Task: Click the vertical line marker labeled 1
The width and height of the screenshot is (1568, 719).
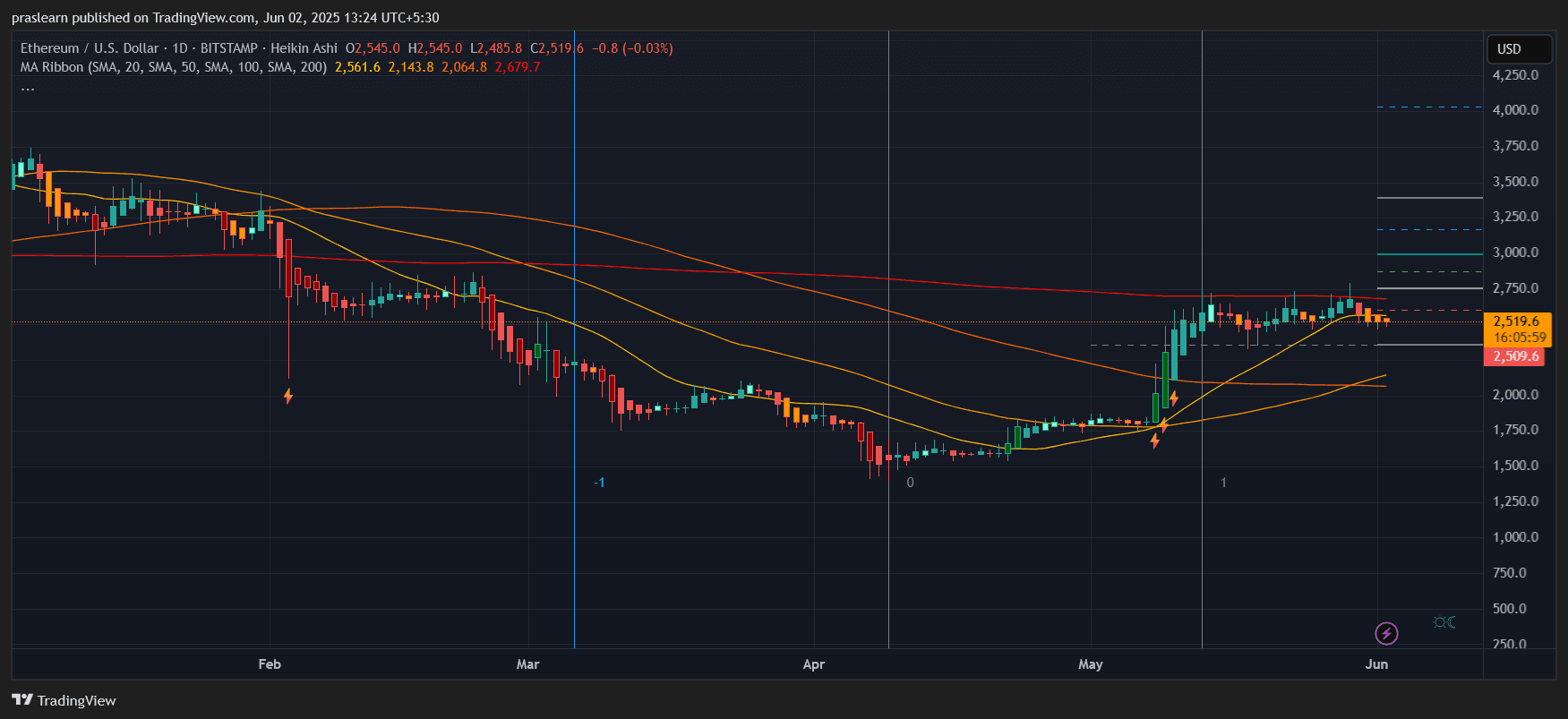Action: [x=1223, y=483]
